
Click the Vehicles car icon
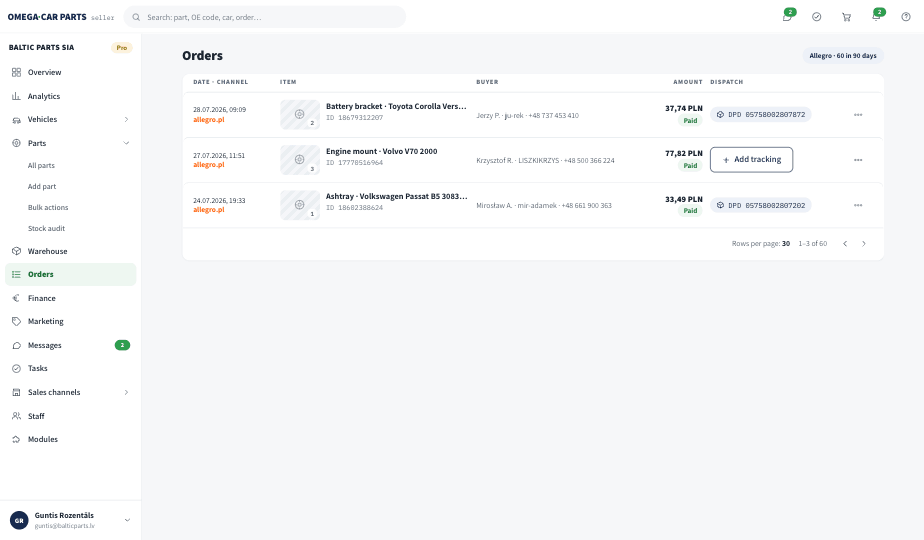click(x=16, y=120)
